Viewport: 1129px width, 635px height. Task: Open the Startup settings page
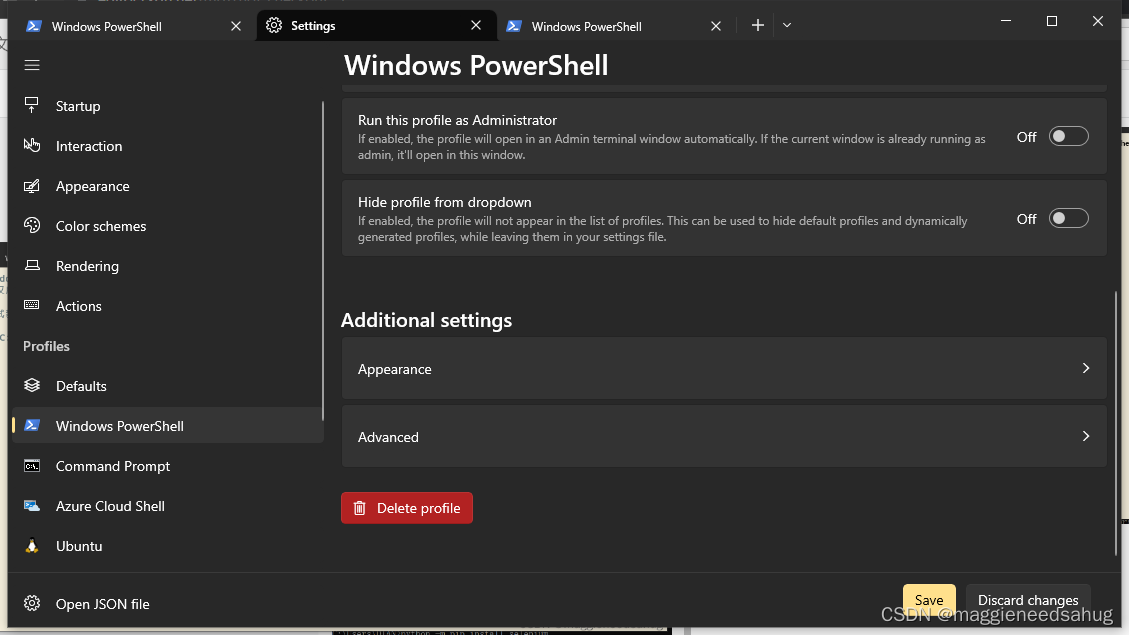pyautogui.click(x=167, y=106)
